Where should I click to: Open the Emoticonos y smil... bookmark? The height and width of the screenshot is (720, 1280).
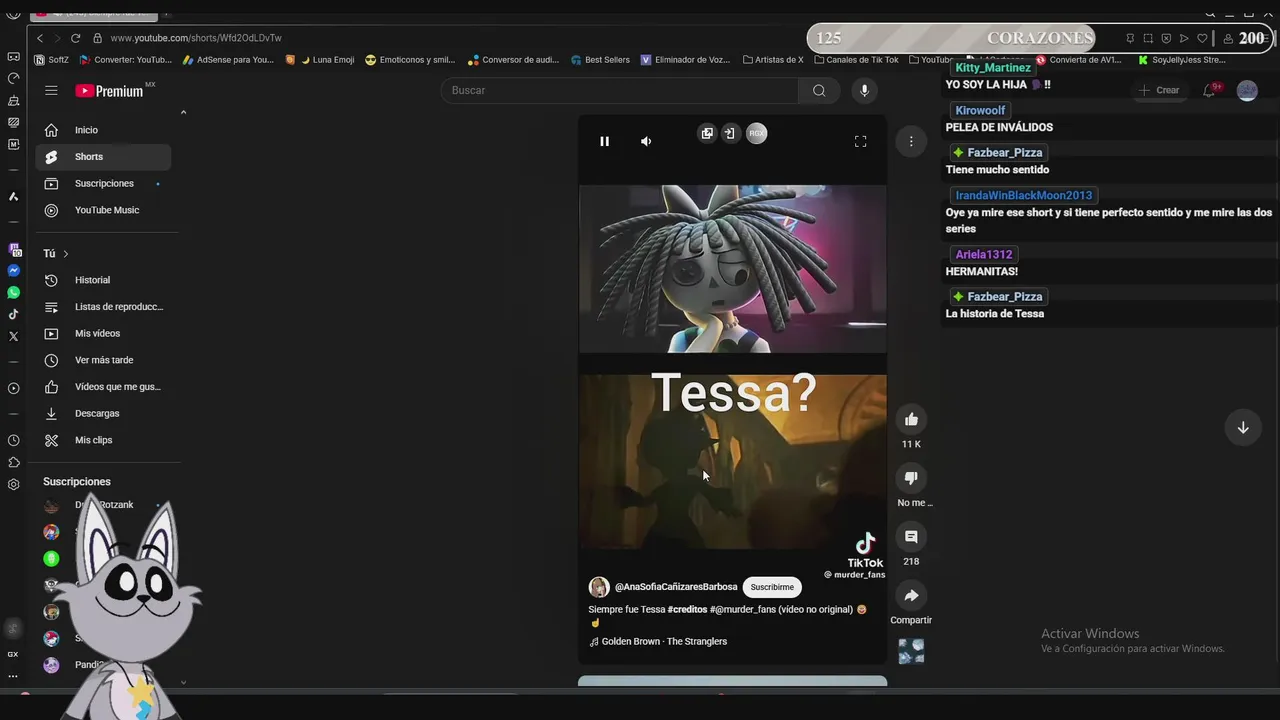410,60
